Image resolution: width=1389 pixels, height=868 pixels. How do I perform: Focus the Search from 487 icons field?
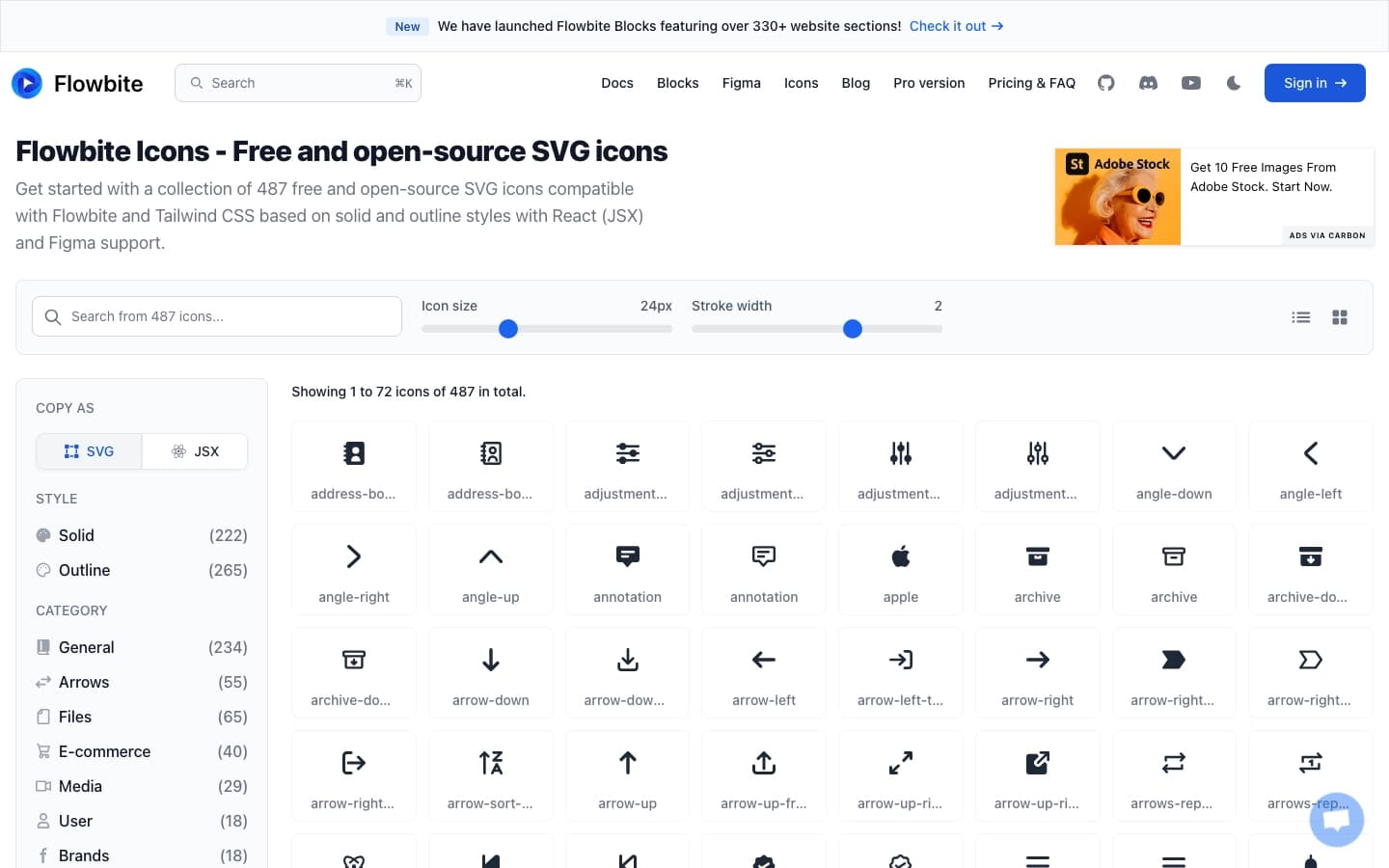pos(217,316)
